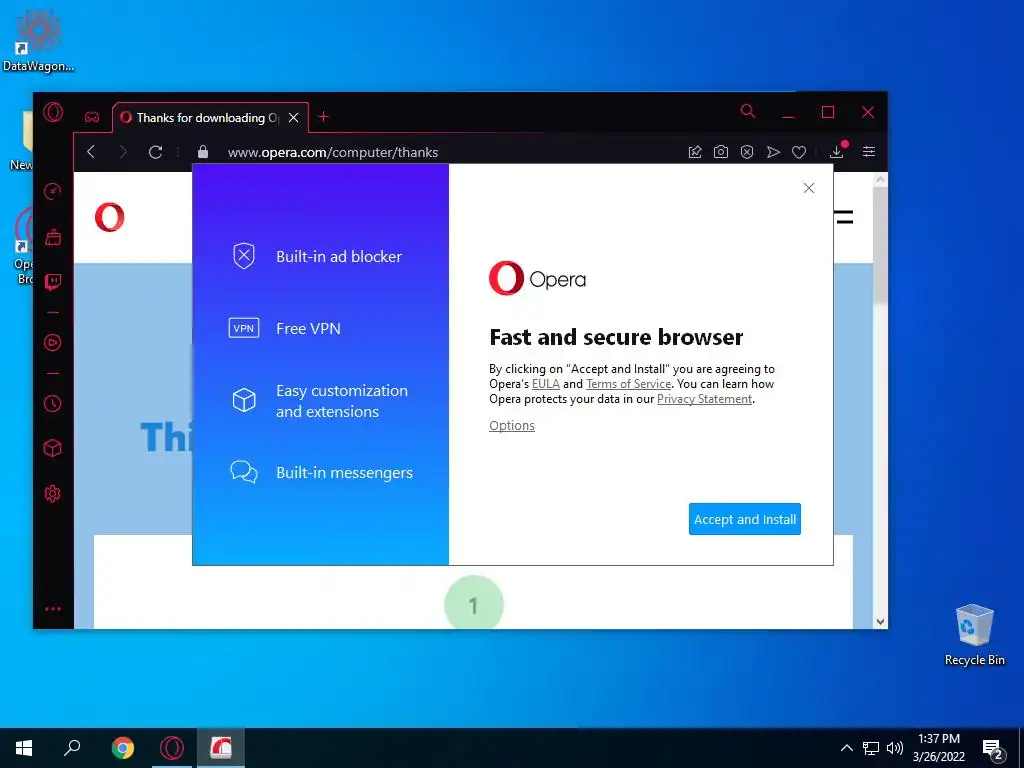Open Extensions cube icon in sidebar
This screenshot has height=768, width=1024.
[x=53, y=448]
